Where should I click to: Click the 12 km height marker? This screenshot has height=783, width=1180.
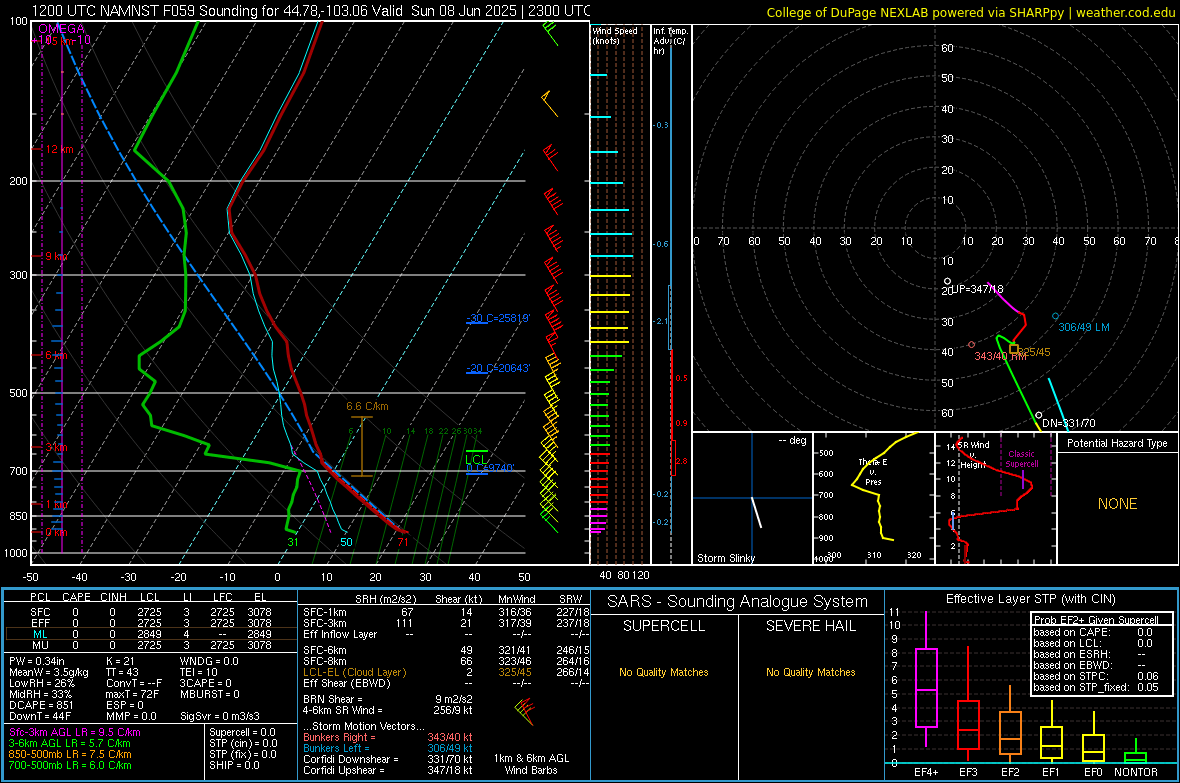click(x=59, y=149)
